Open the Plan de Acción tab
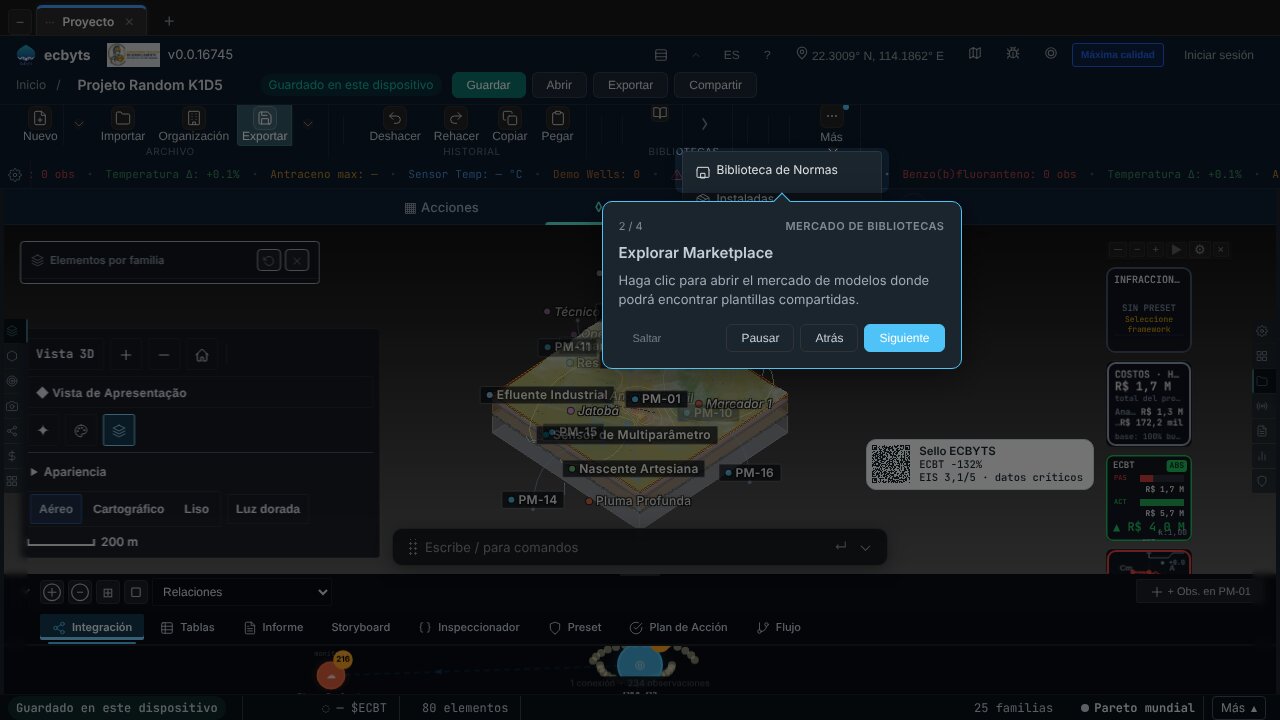This screenshot has height=720, width=1280. 678,628
